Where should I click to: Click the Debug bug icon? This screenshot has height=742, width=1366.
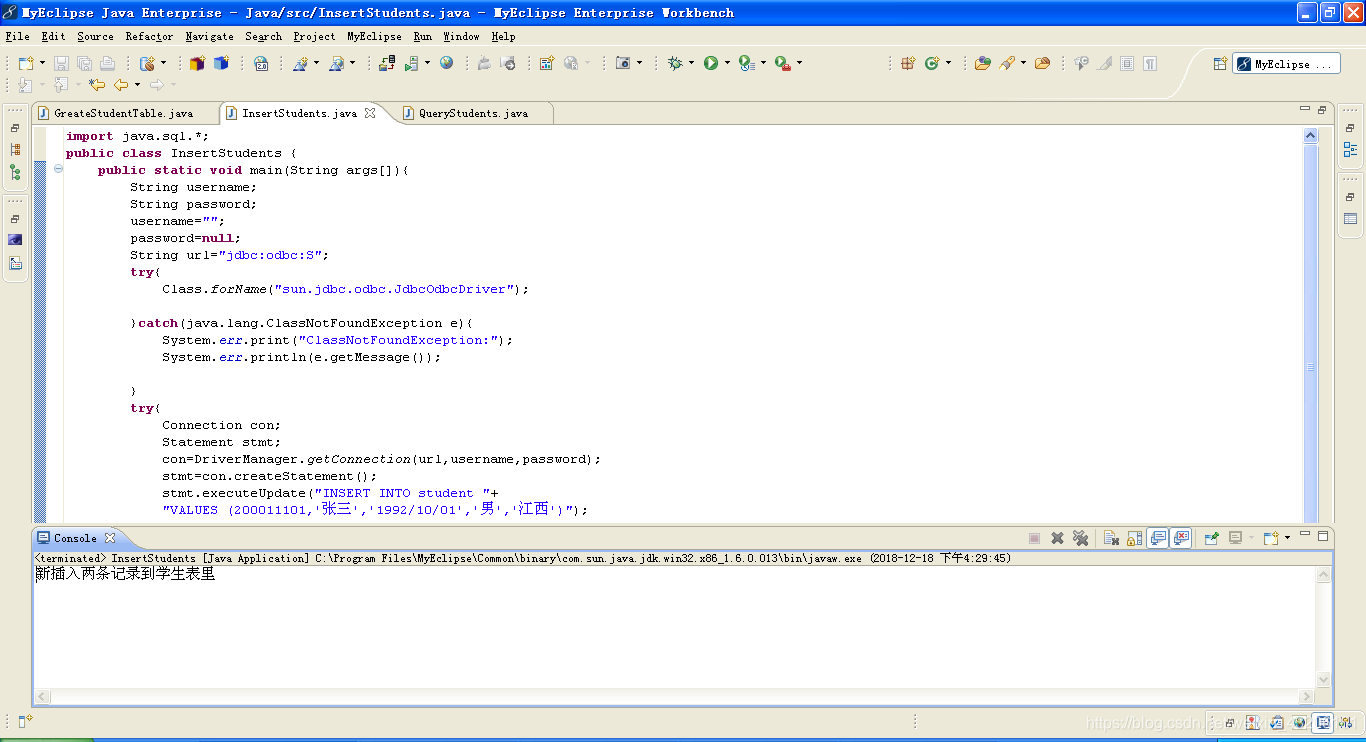[x=675, y=63]
